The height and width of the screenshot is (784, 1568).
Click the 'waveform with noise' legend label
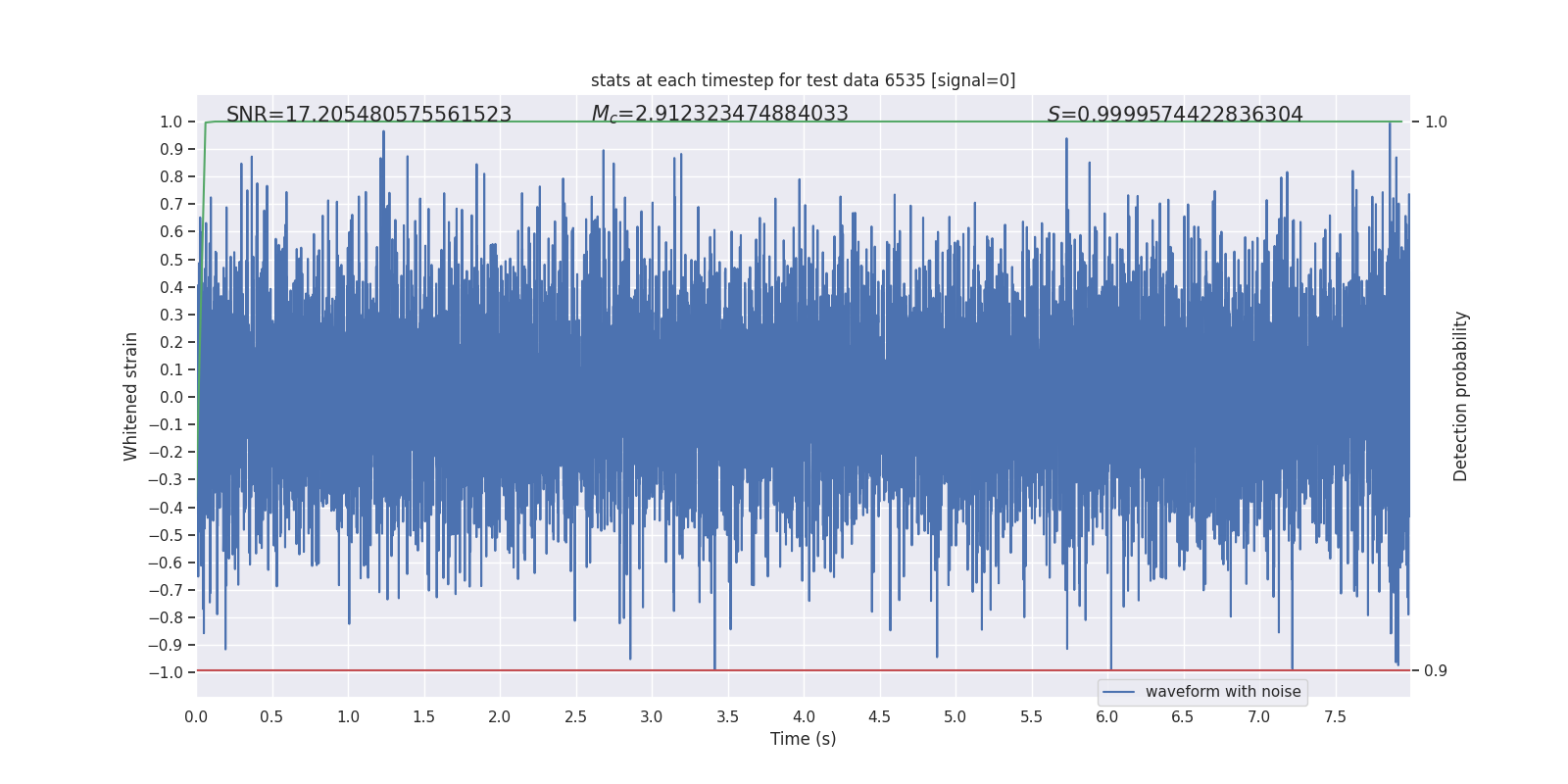(1223, 692)
